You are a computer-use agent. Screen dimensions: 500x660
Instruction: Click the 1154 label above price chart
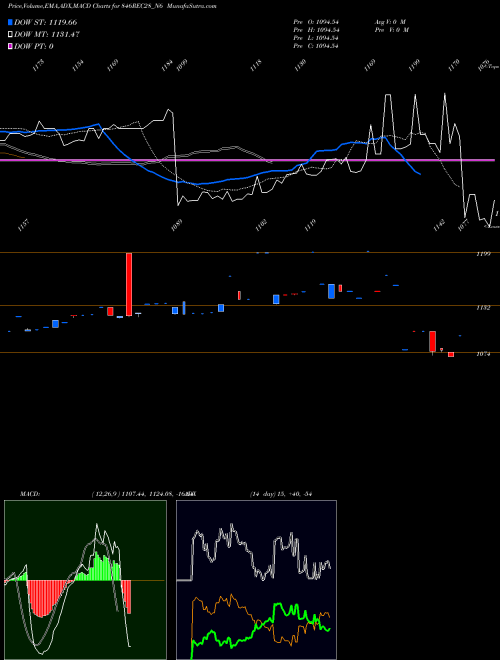78,65
